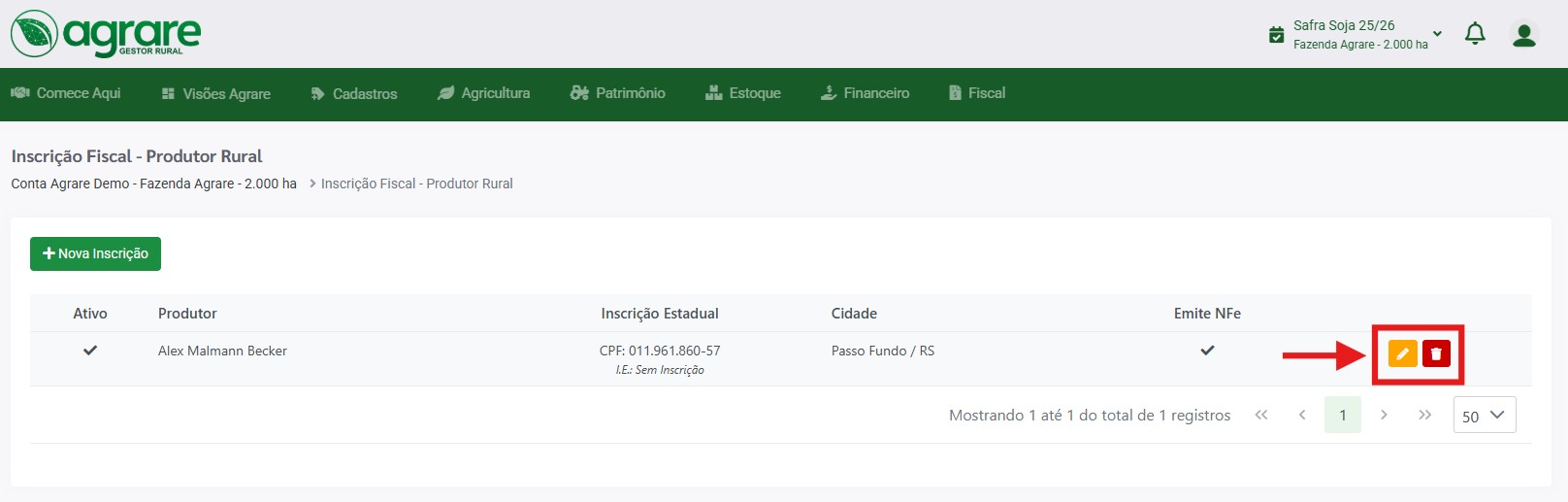Image resolution: width=1568 pixels, height=502 pixels.
Task: Open the Fiscal menu
Action: point(977,93)
